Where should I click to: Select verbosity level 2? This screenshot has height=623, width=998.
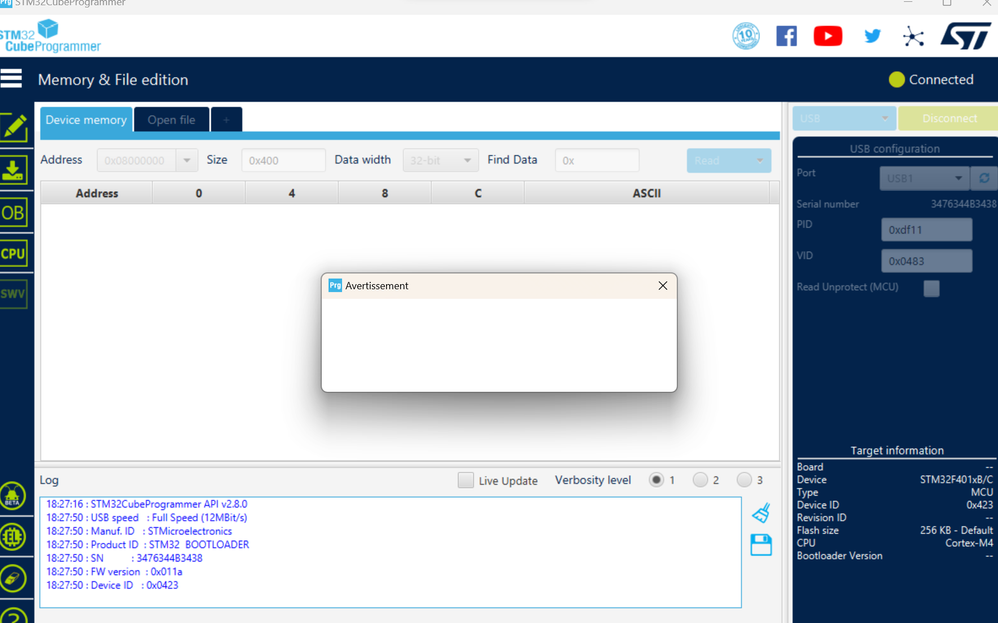coord(700,480)
